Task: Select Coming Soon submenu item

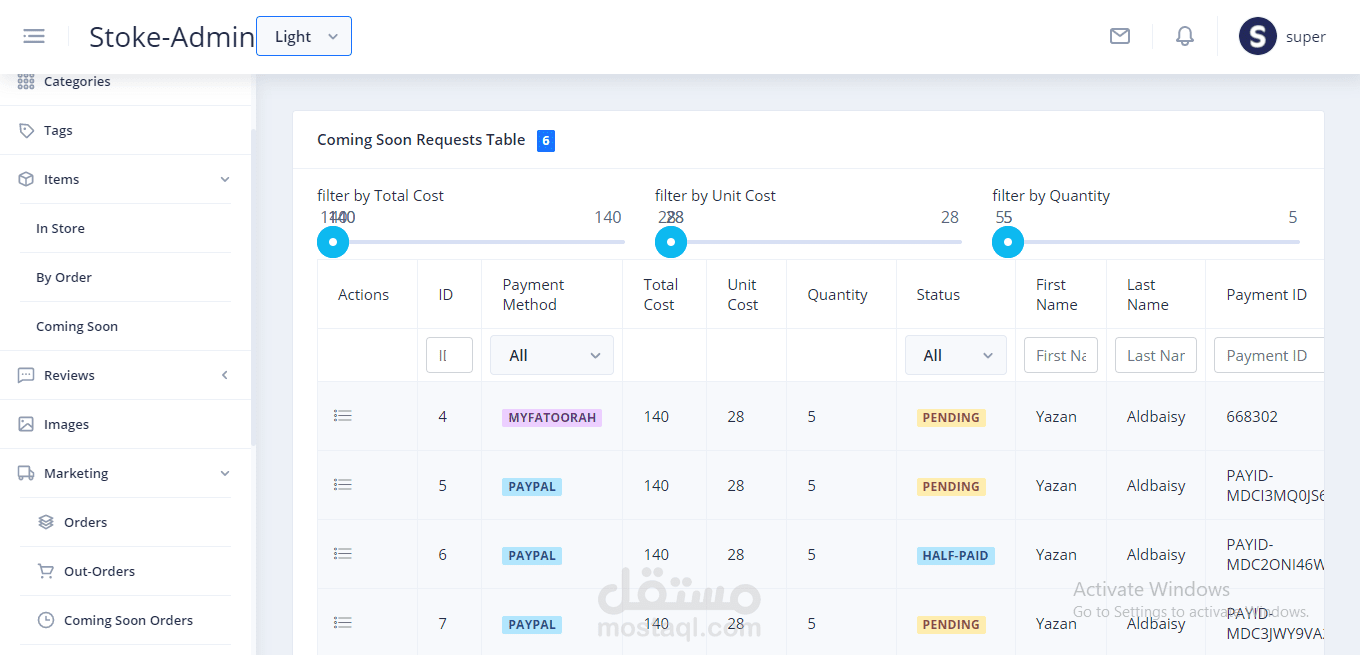Action: (77, 326)
